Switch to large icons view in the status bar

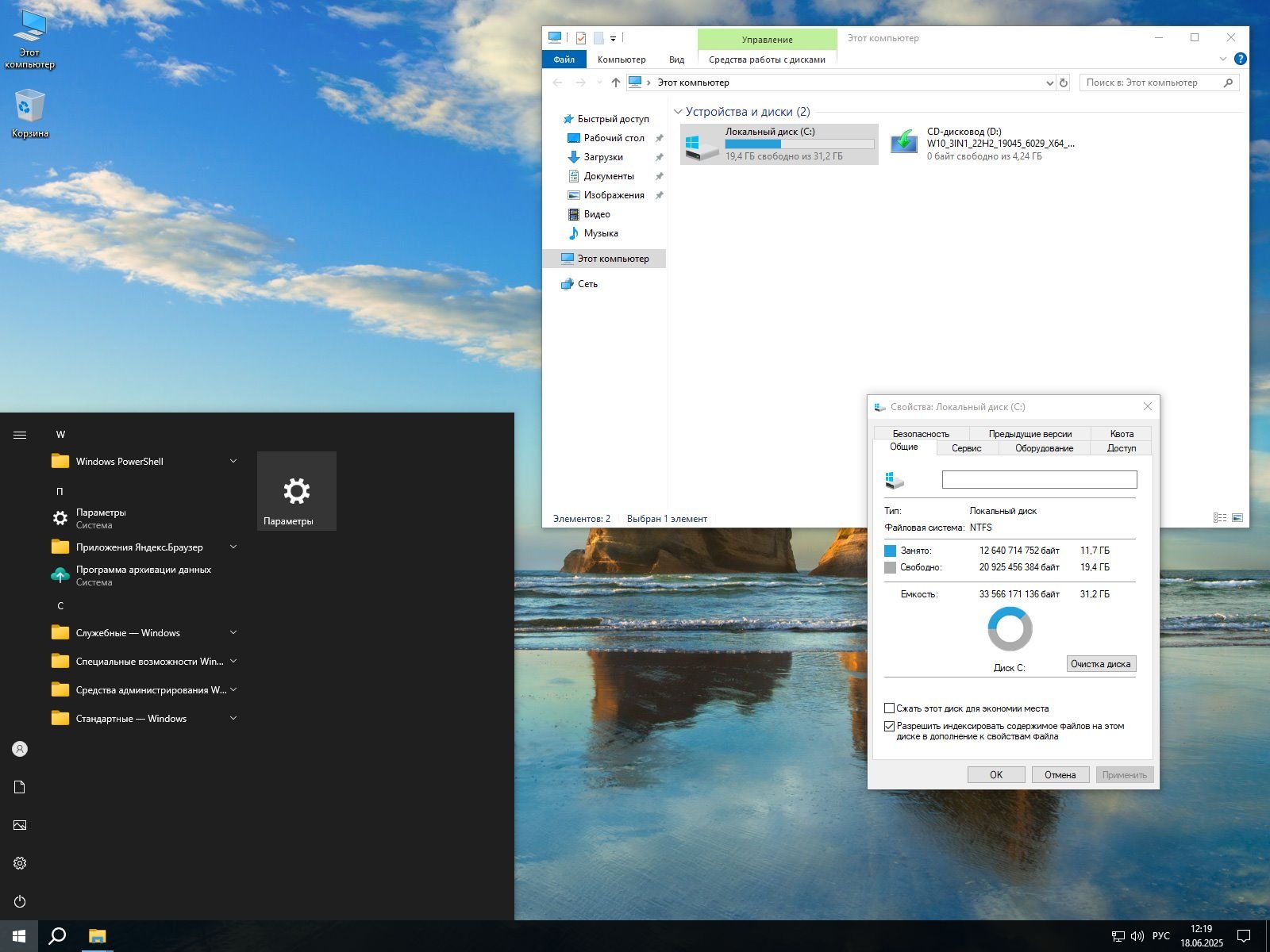click(x=1237, y=518)
